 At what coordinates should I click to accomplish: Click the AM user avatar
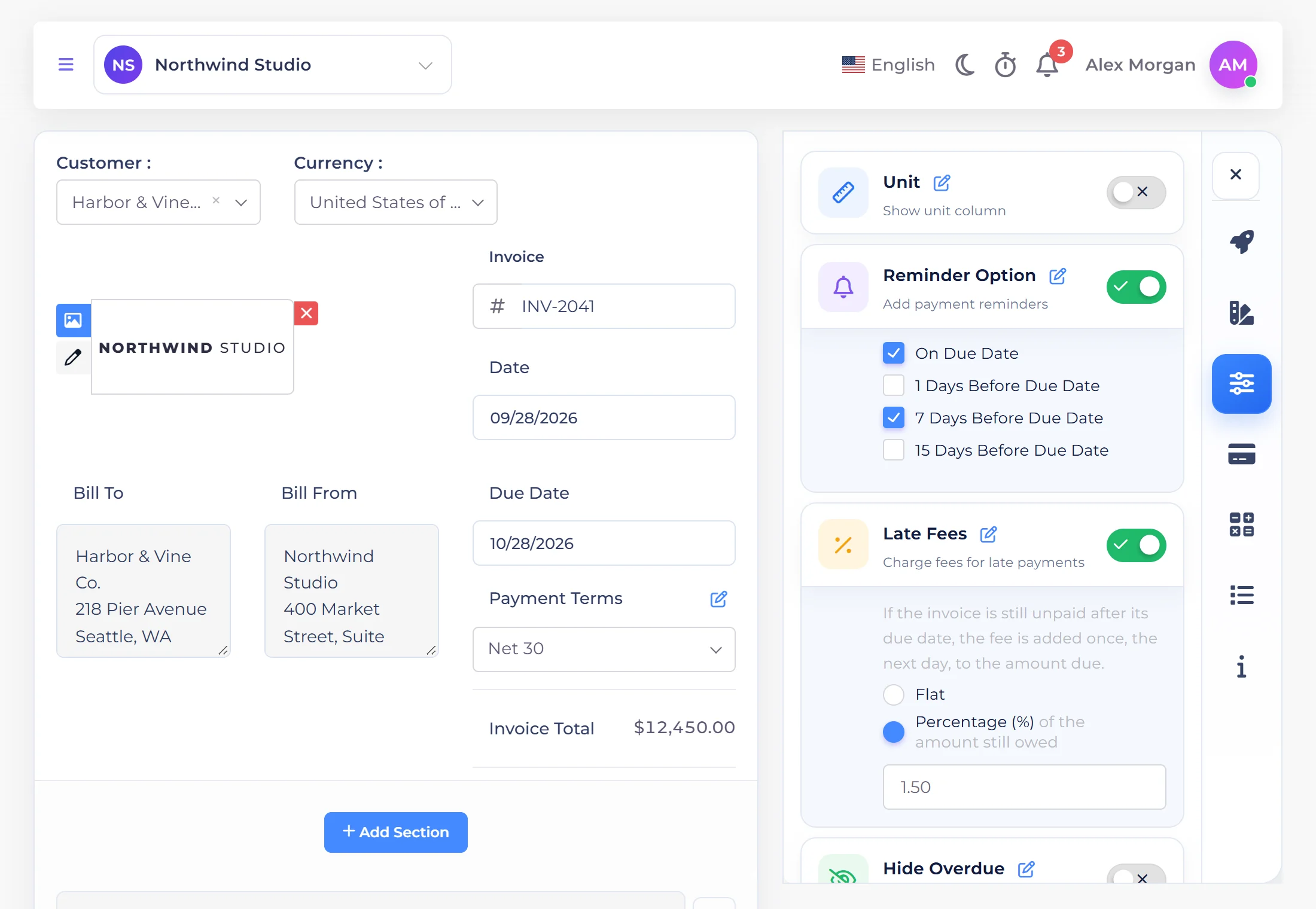[x=1233, y=65]
